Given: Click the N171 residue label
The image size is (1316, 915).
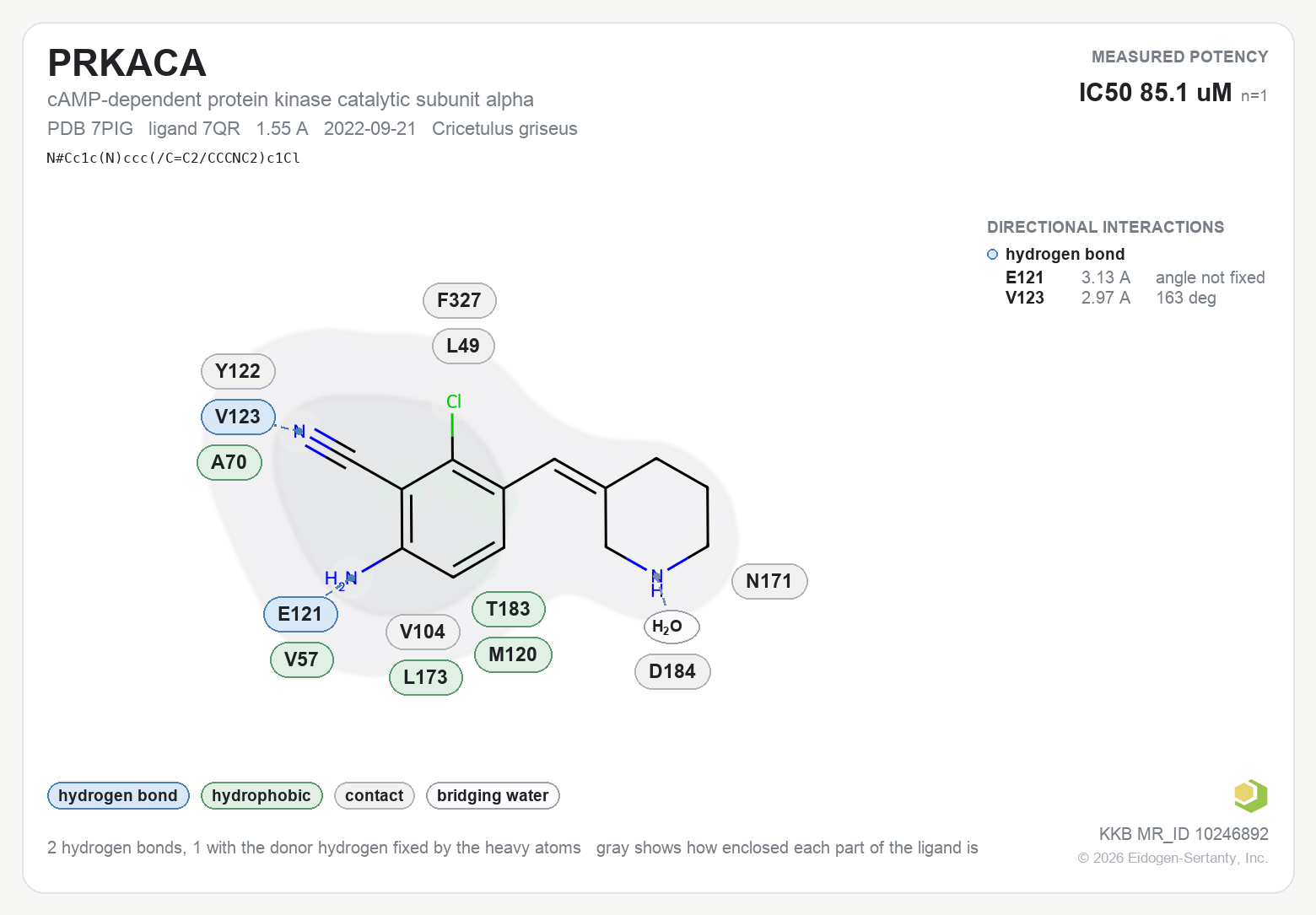Looking at the screenshot, I should coord(769,581).
